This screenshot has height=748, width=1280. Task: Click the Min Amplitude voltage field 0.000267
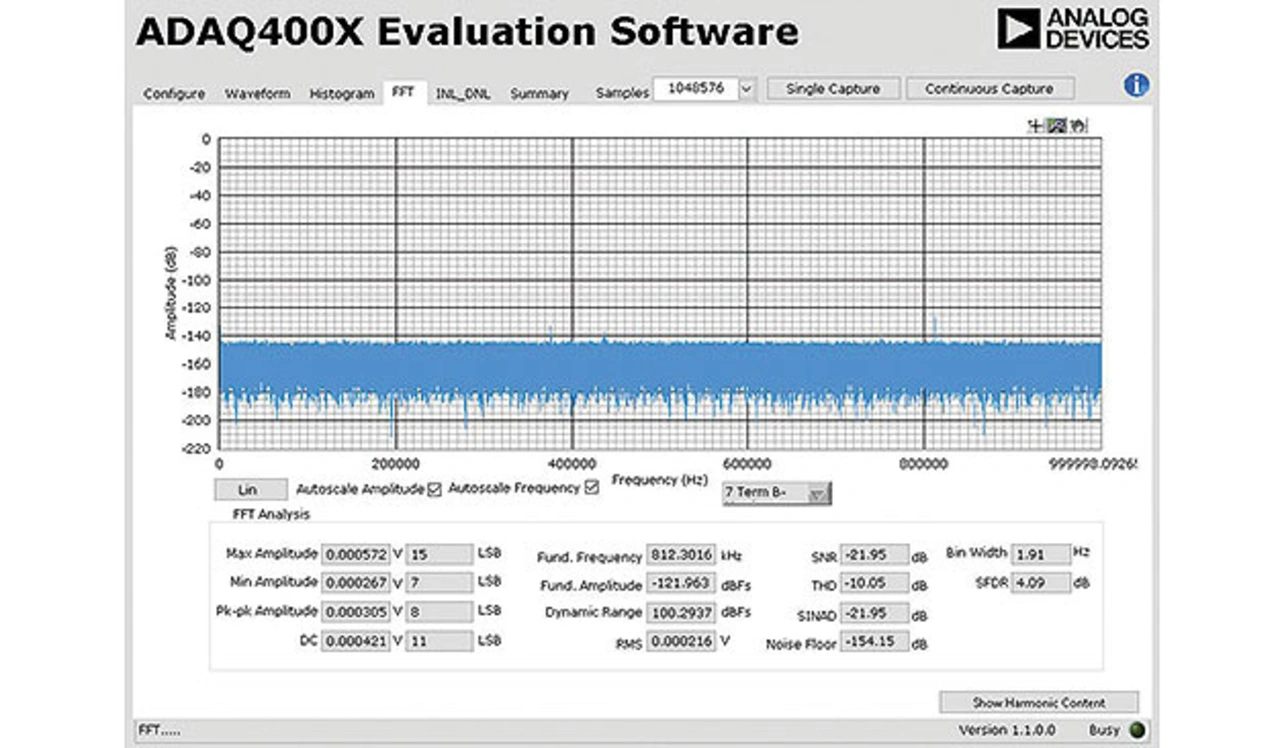tap(355, 582)
